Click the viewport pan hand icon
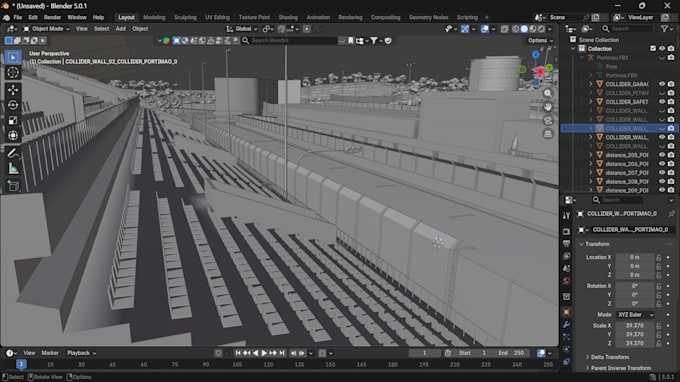 coord(548,107)
